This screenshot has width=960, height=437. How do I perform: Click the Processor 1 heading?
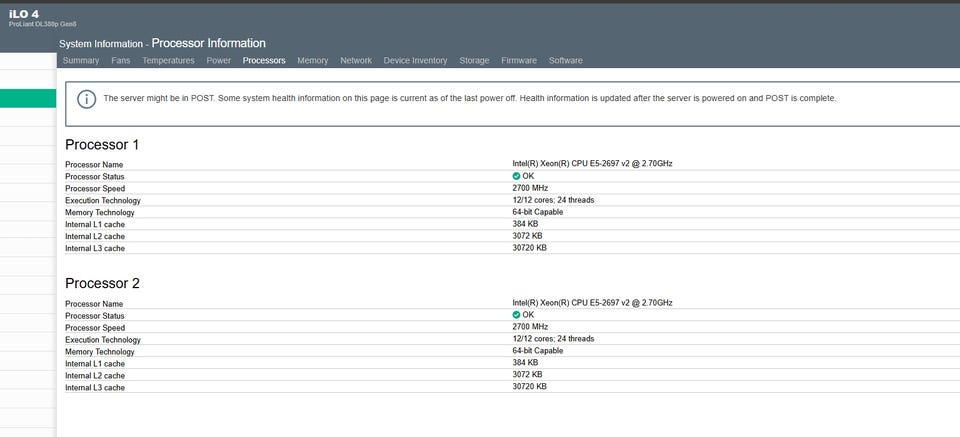pos(102,145)
